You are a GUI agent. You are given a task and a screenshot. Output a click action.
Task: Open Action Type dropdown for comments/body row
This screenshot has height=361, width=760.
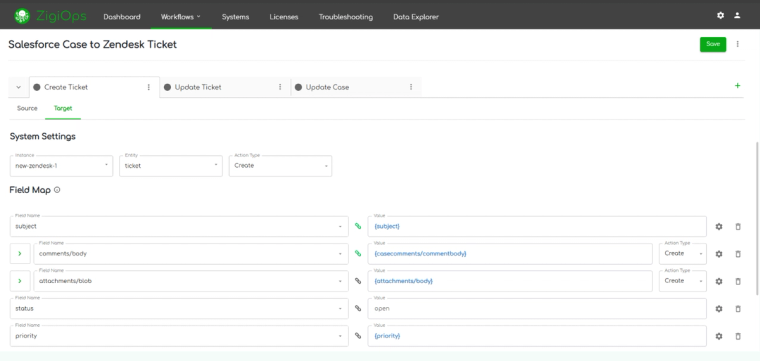[x=682, y=253]
